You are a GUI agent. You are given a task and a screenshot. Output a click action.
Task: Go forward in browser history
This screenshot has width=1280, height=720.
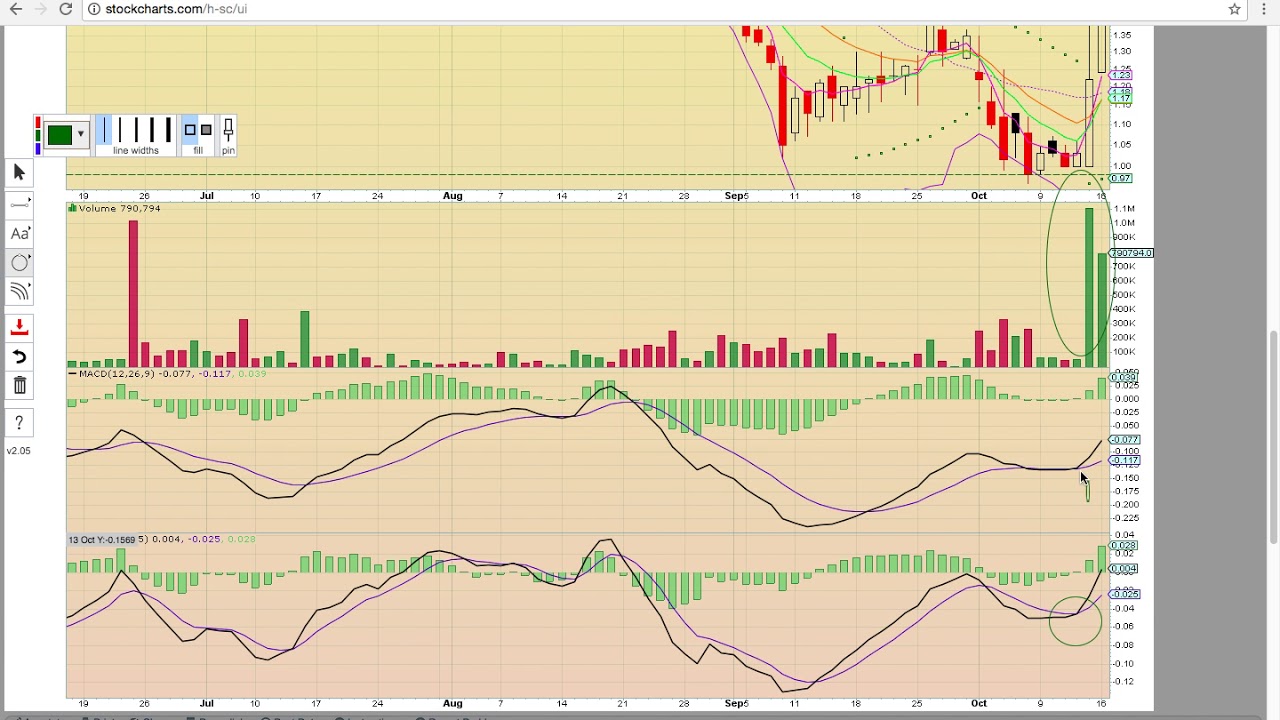(40, 9)
